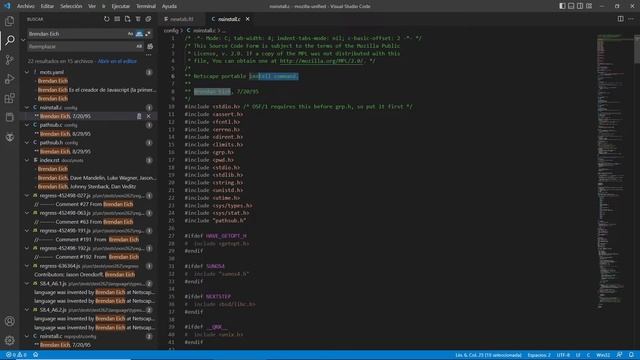640x360 pixels.
Task: Open the Explorer view in activity bar
Action: tap(9, 21)
